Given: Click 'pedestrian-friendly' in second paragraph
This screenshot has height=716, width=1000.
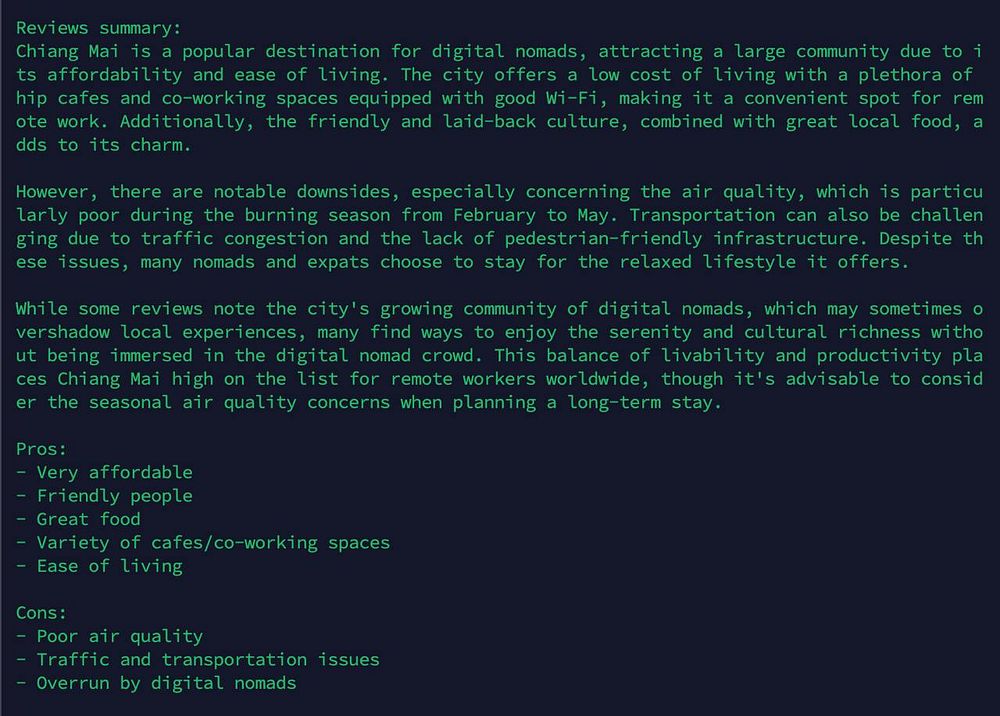Looking at the screenshot, I should click(603, 238).
